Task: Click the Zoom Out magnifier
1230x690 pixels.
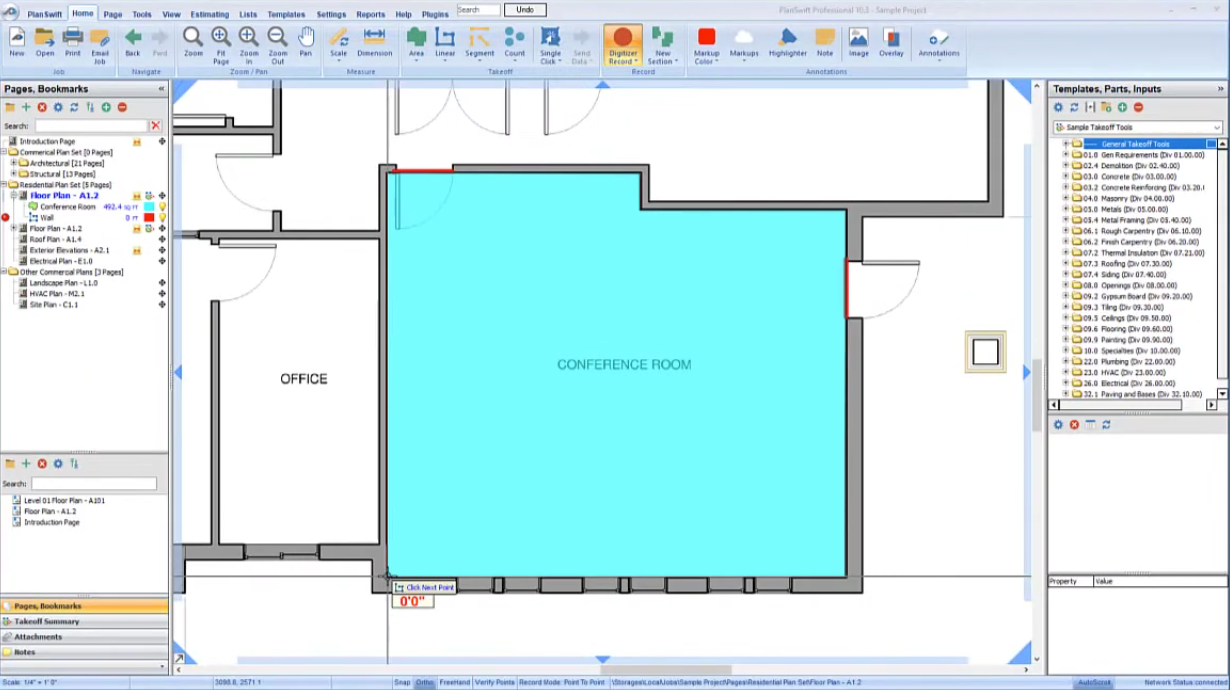Action: point(278,45)
